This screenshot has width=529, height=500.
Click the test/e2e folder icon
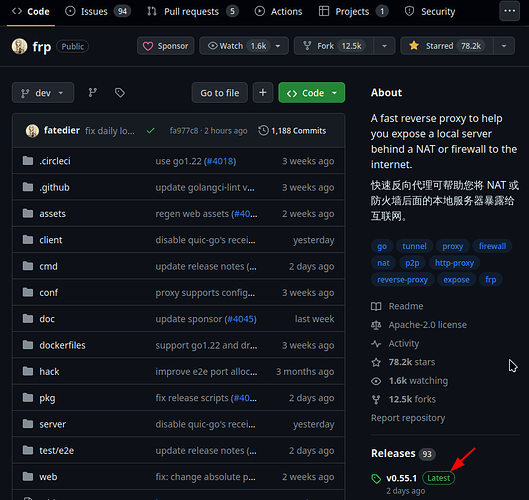[28, 450]
